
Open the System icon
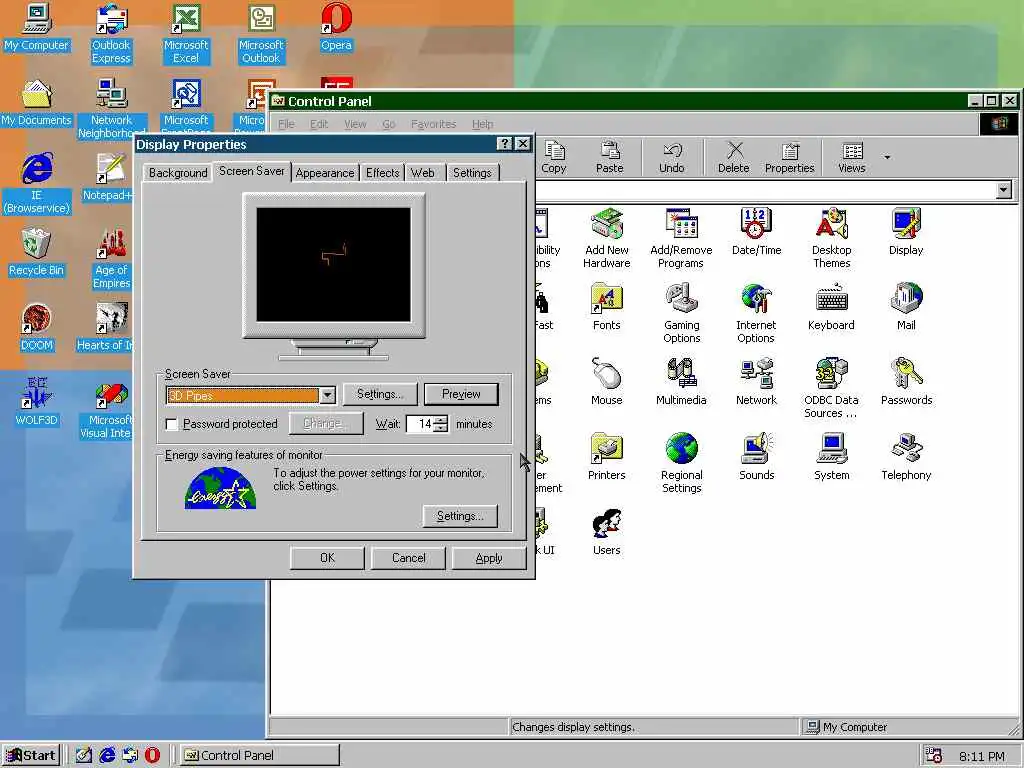click(831, 456)
